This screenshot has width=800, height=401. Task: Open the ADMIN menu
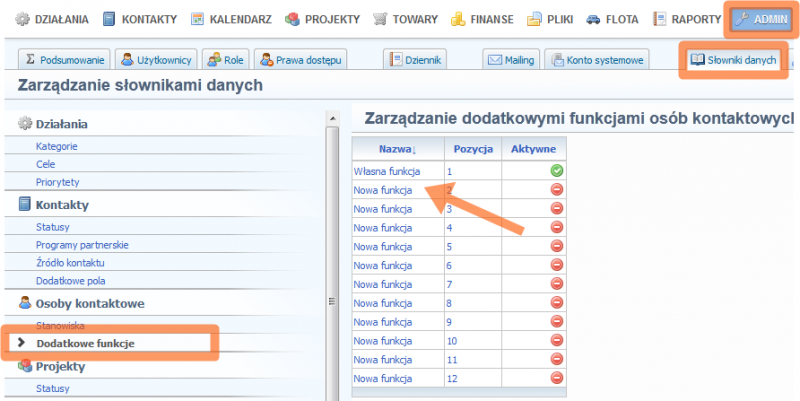pos(762,19)
